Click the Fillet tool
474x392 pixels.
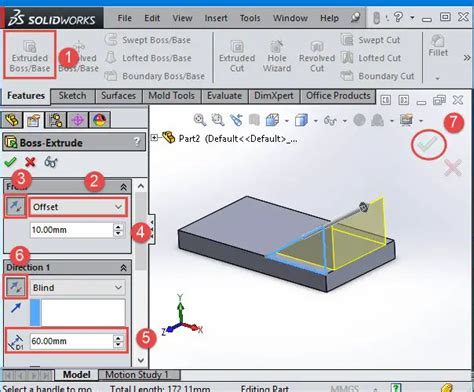pos(438,46)
